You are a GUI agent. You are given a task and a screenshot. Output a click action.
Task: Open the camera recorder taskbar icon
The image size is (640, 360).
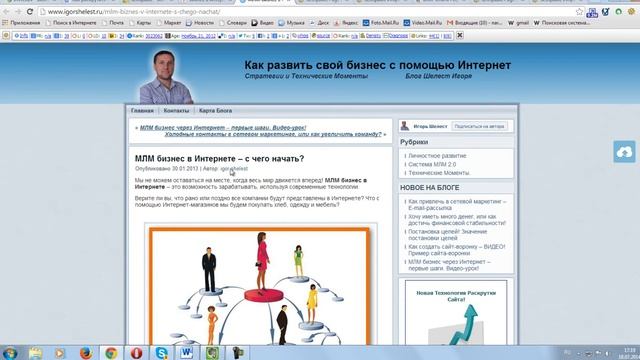238,353
